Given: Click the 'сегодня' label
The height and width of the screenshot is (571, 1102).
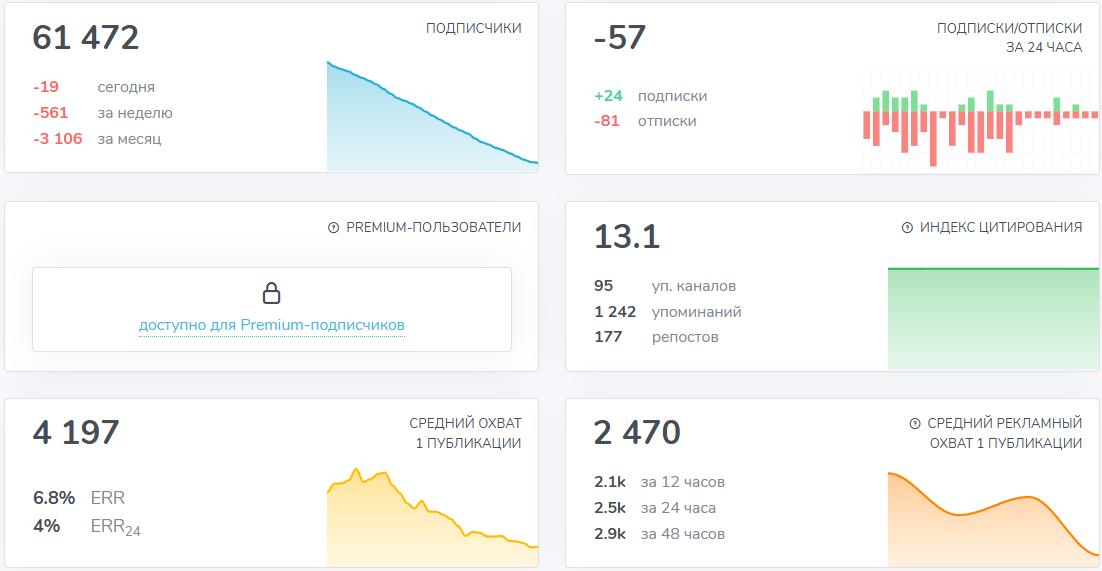Looking at the screenshot, I should 127,87.
